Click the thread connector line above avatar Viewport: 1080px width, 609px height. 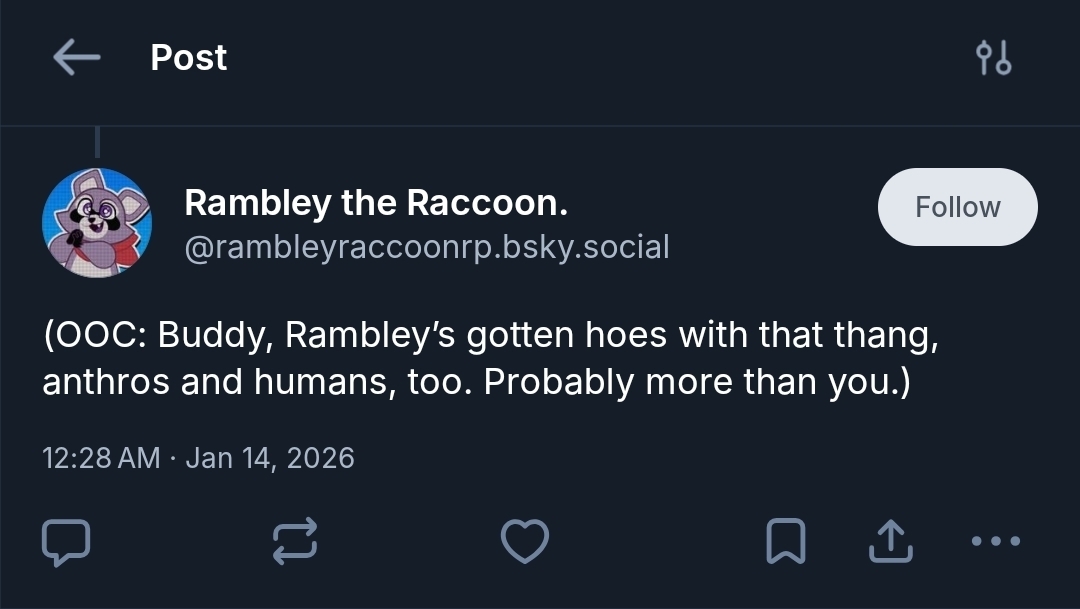(x=97, y=143)
